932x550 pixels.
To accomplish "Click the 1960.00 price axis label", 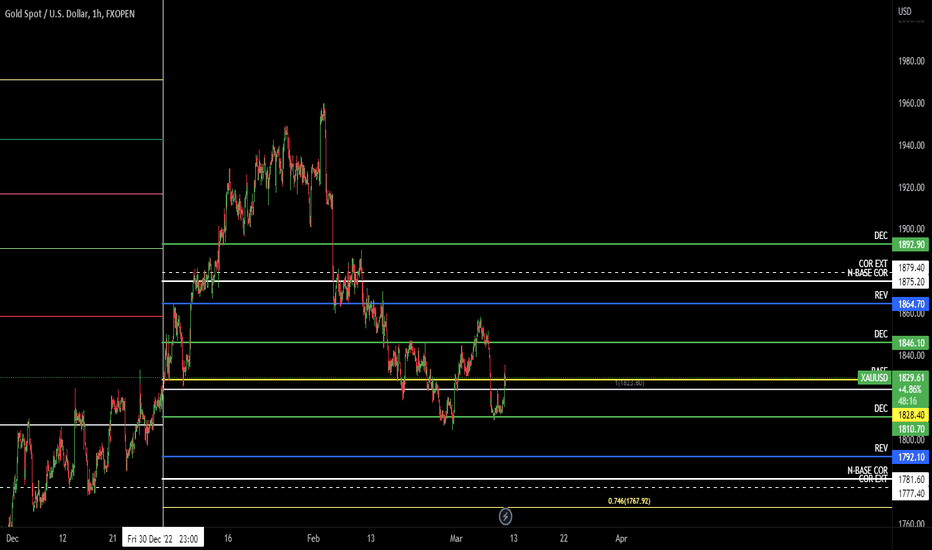I will (911, 103).
